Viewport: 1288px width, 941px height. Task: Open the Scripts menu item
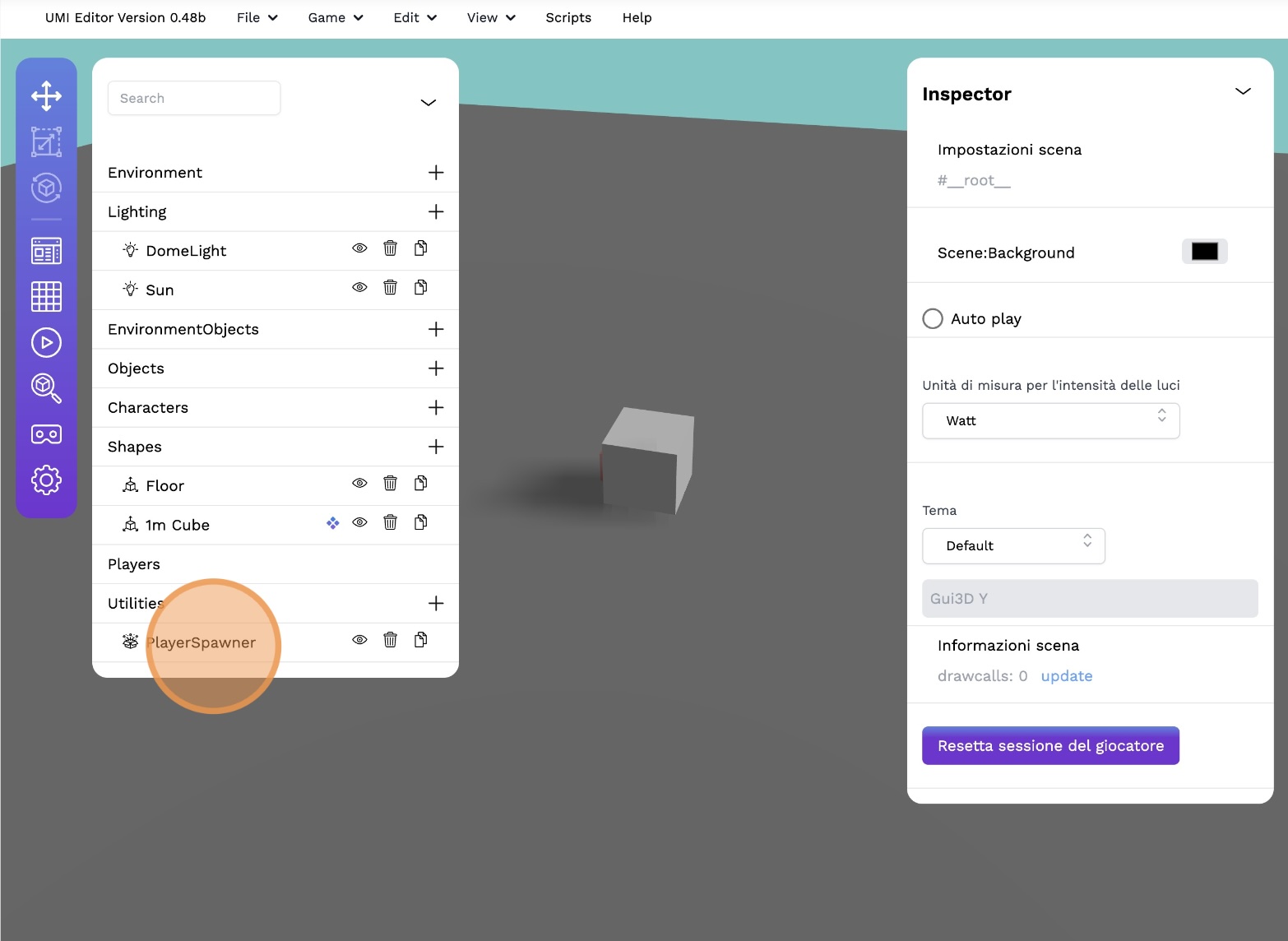[x=568, y=17]
